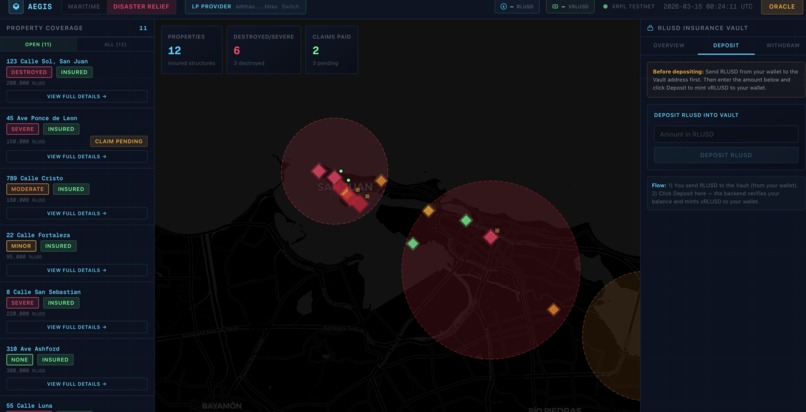Select the red diamond marker inside the large red zone

[491, 237]
